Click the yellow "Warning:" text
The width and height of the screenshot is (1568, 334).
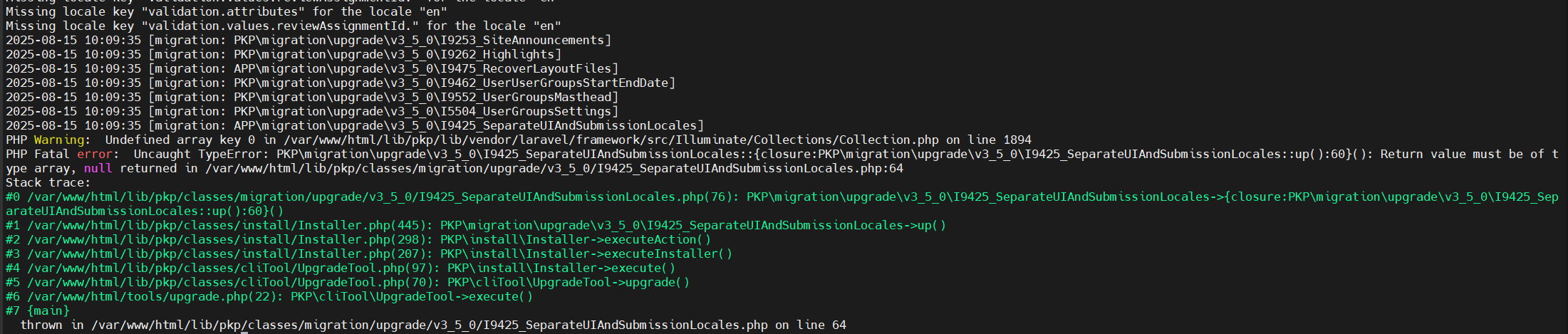(x=62, y=140)
